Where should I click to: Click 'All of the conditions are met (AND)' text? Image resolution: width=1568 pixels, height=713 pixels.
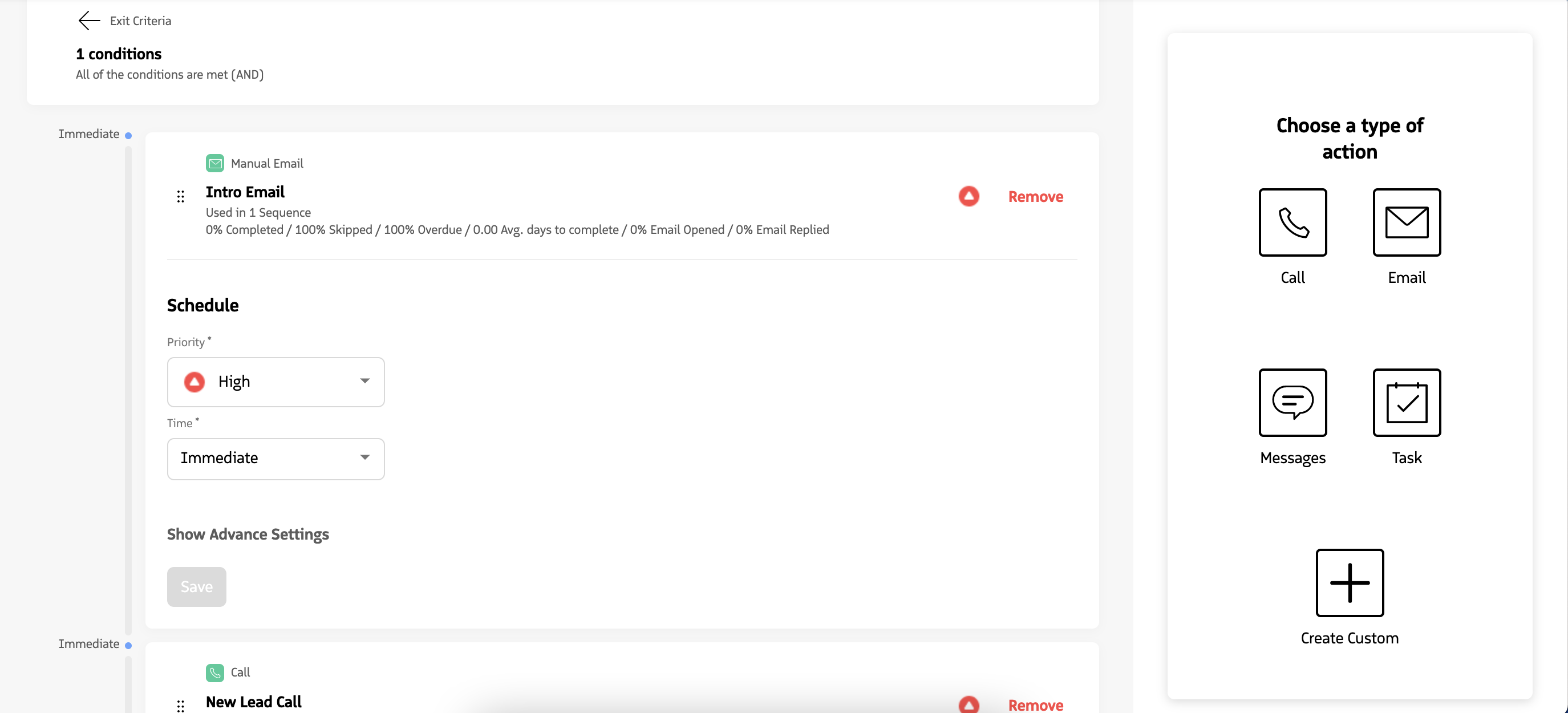pyautogui.click(x=169, y=74)
